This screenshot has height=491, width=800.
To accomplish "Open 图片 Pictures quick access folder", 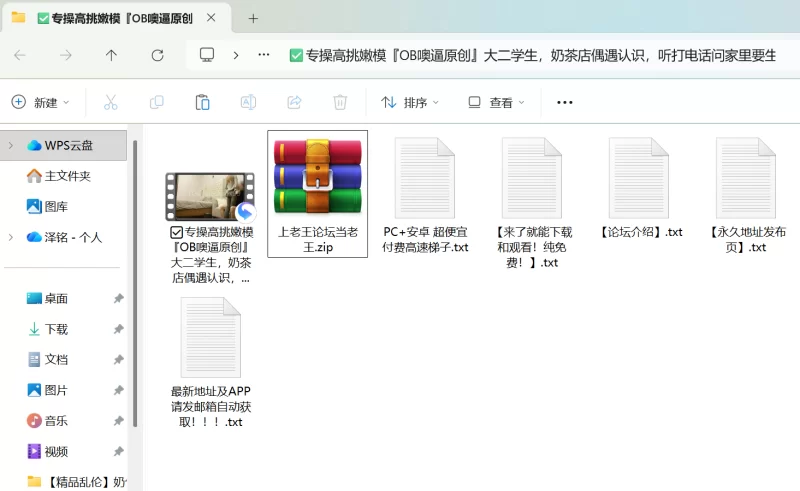I will point(47,390).
